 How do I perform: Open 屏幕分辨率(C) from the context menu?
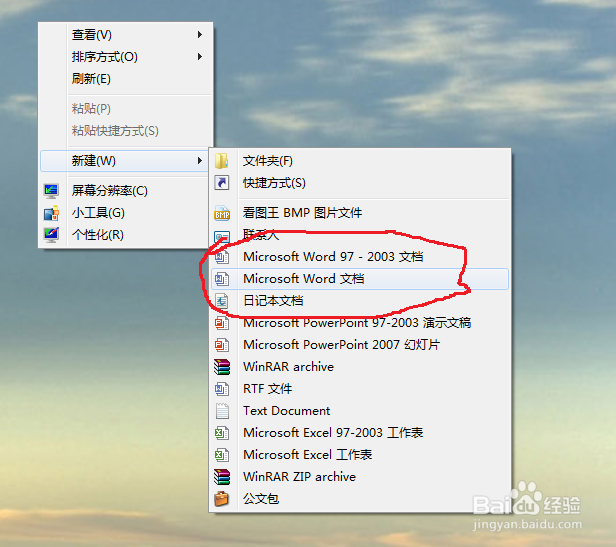[x=124, y=191]
